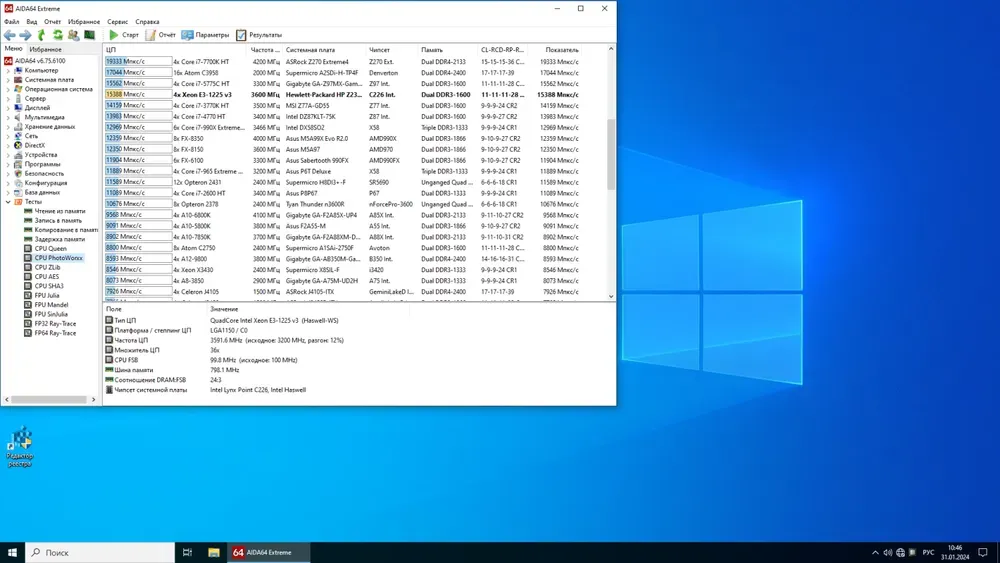Switch to the Избранное tab
Screen dimensions: 1000x563
pos(45,49)
